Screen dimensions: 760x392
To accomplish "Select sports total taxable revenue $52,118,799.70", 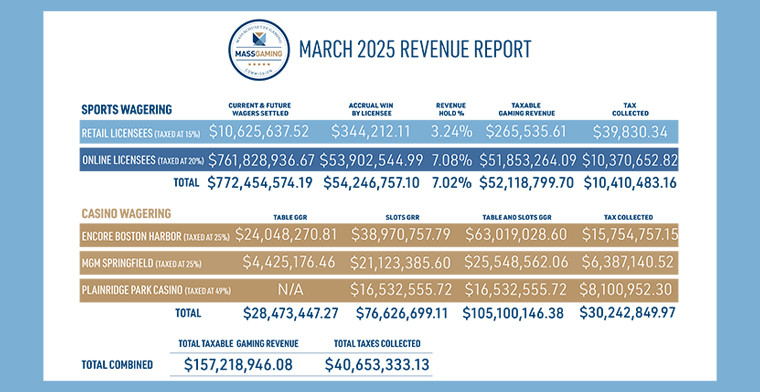I will pos(526,182).
